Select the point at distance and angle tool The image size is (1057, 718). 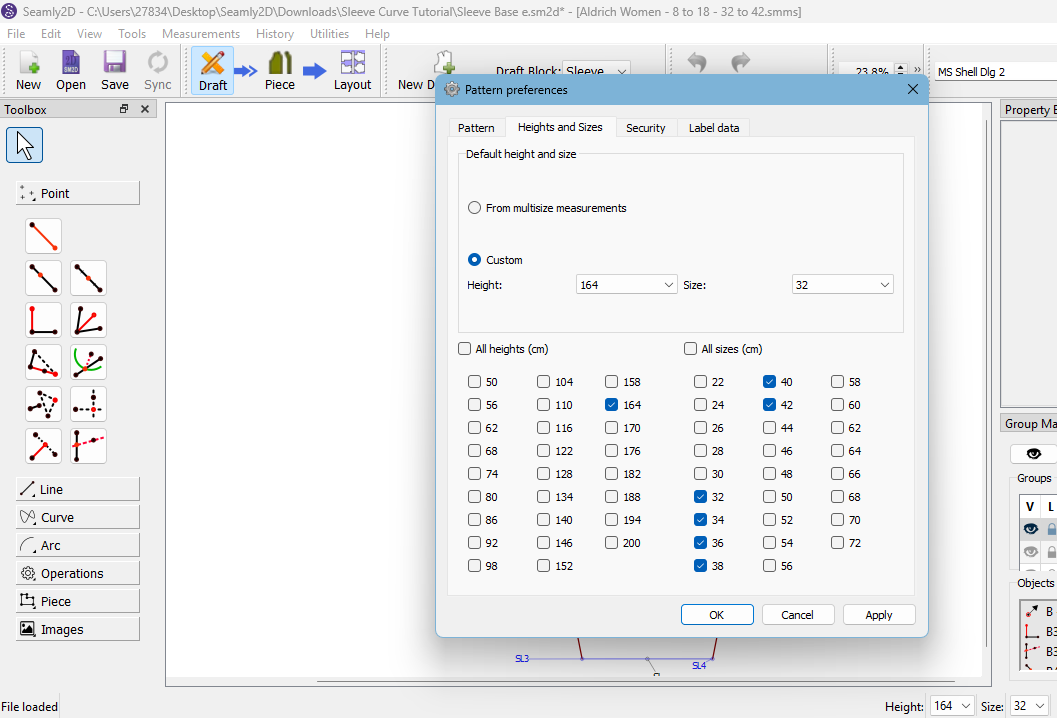point(43,236)
